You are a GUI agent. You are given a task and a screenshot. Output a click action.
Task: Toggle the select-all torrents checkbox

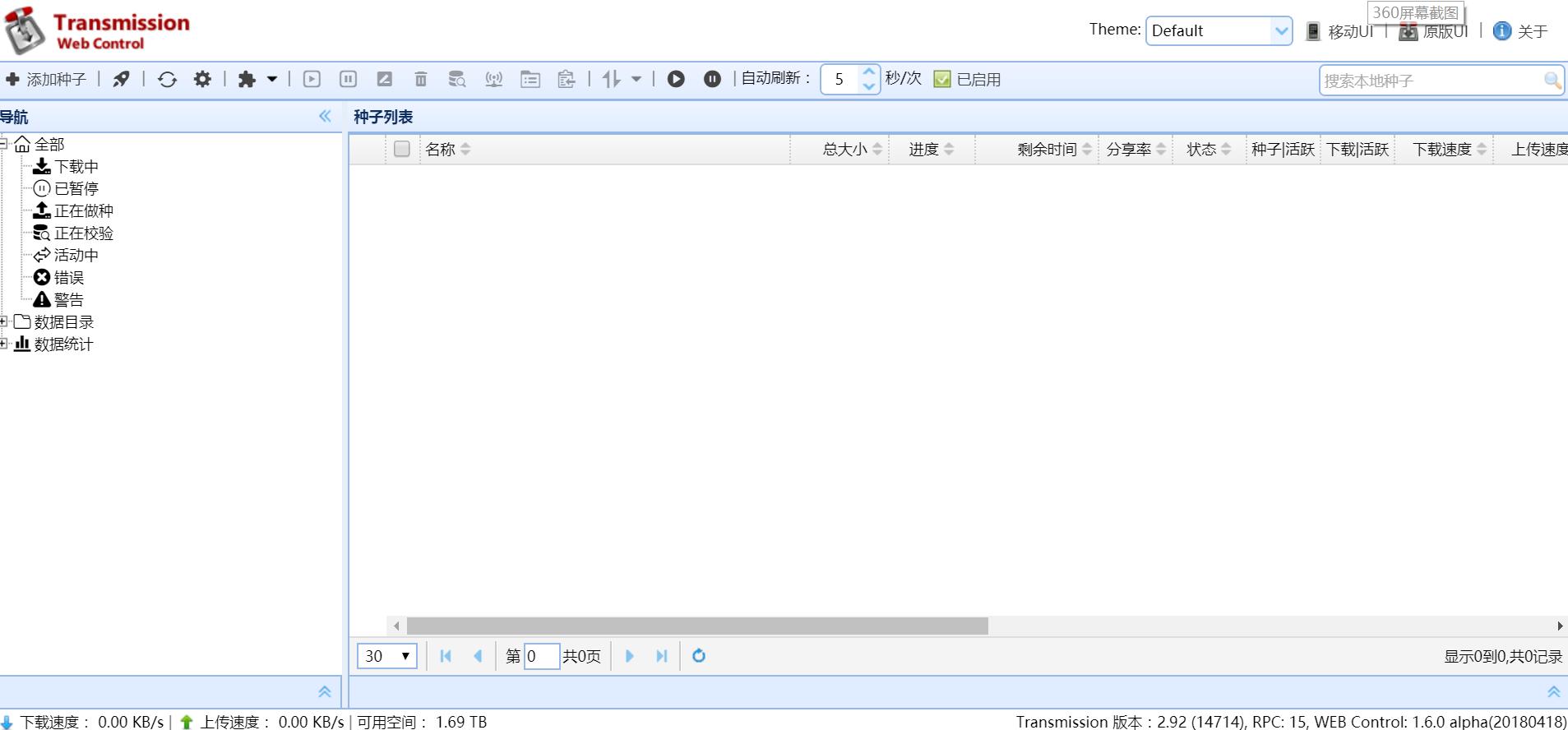pos(401,149)
